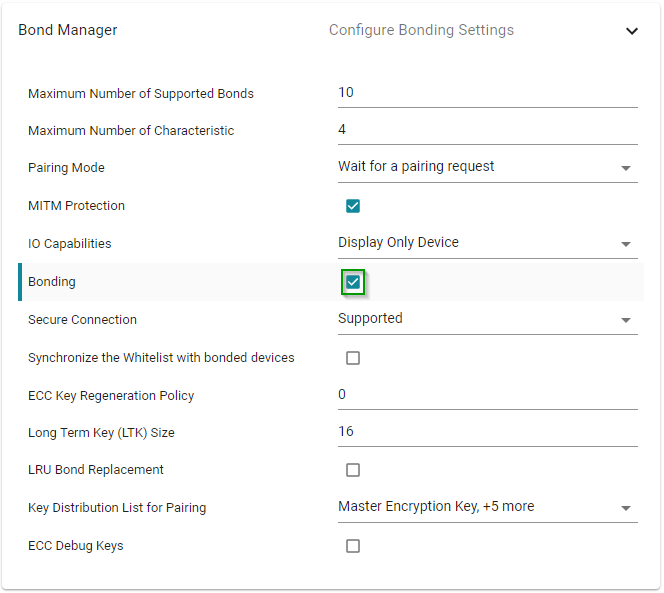The height and width of the screenshot is (593, 664).
Task: Click the Secure Connection dropdown arrow
Action: click(x=626, y=320)
